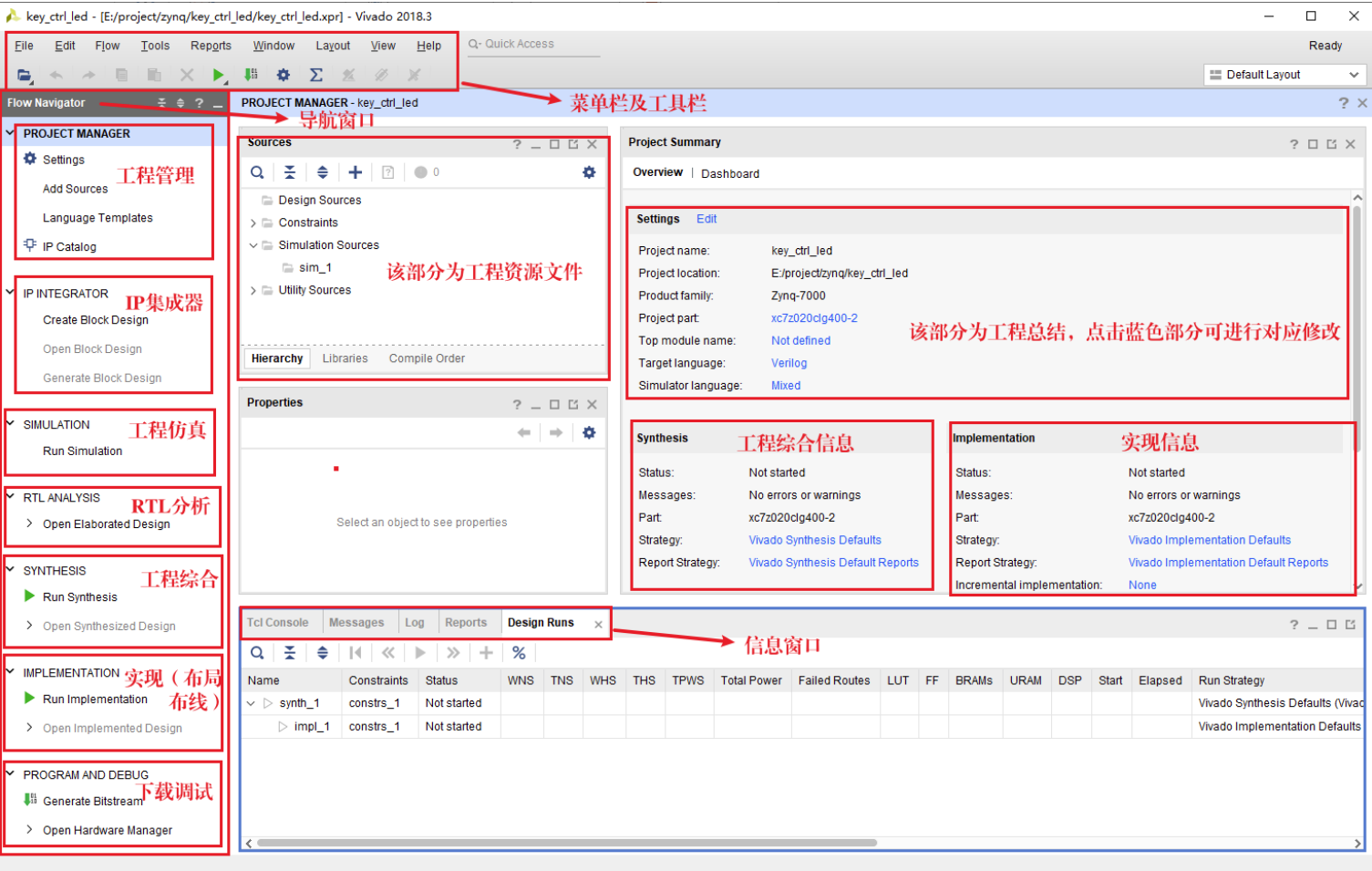Click Vivado Synthesis Defaults strategy link
The image size is (1372, 871).
click(x=815, y=540)
